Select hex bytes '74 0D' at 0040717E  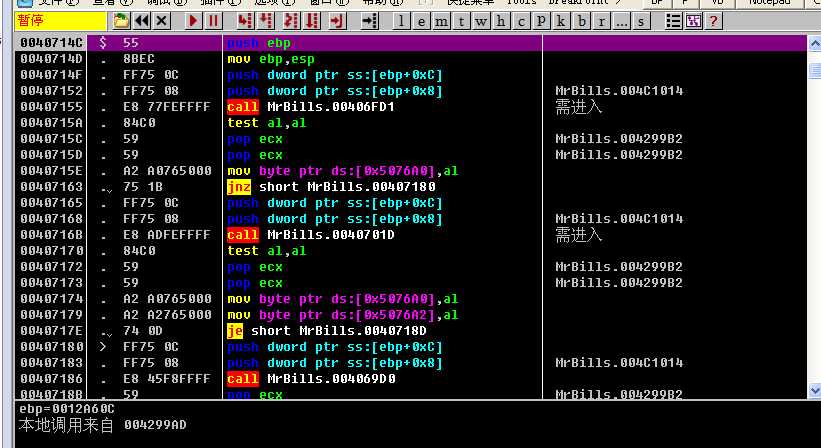pos(143,331)
